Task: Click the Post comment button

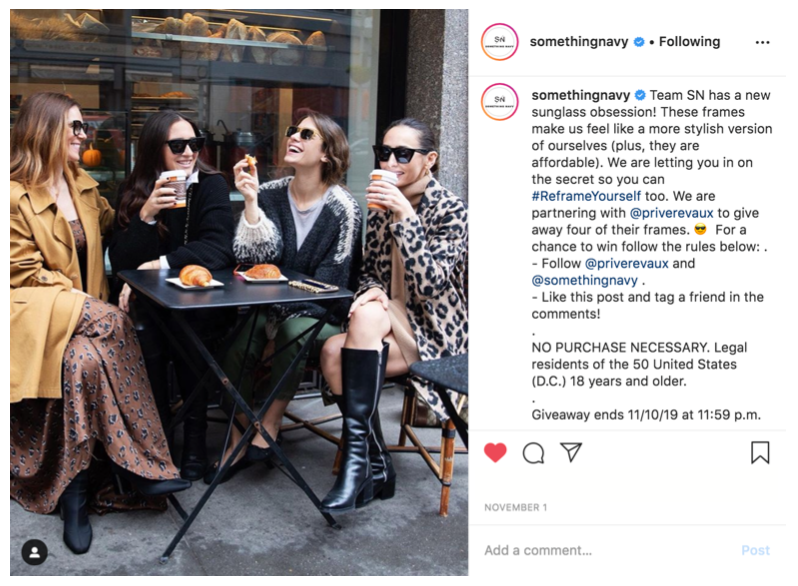Action: click(755, 550)
